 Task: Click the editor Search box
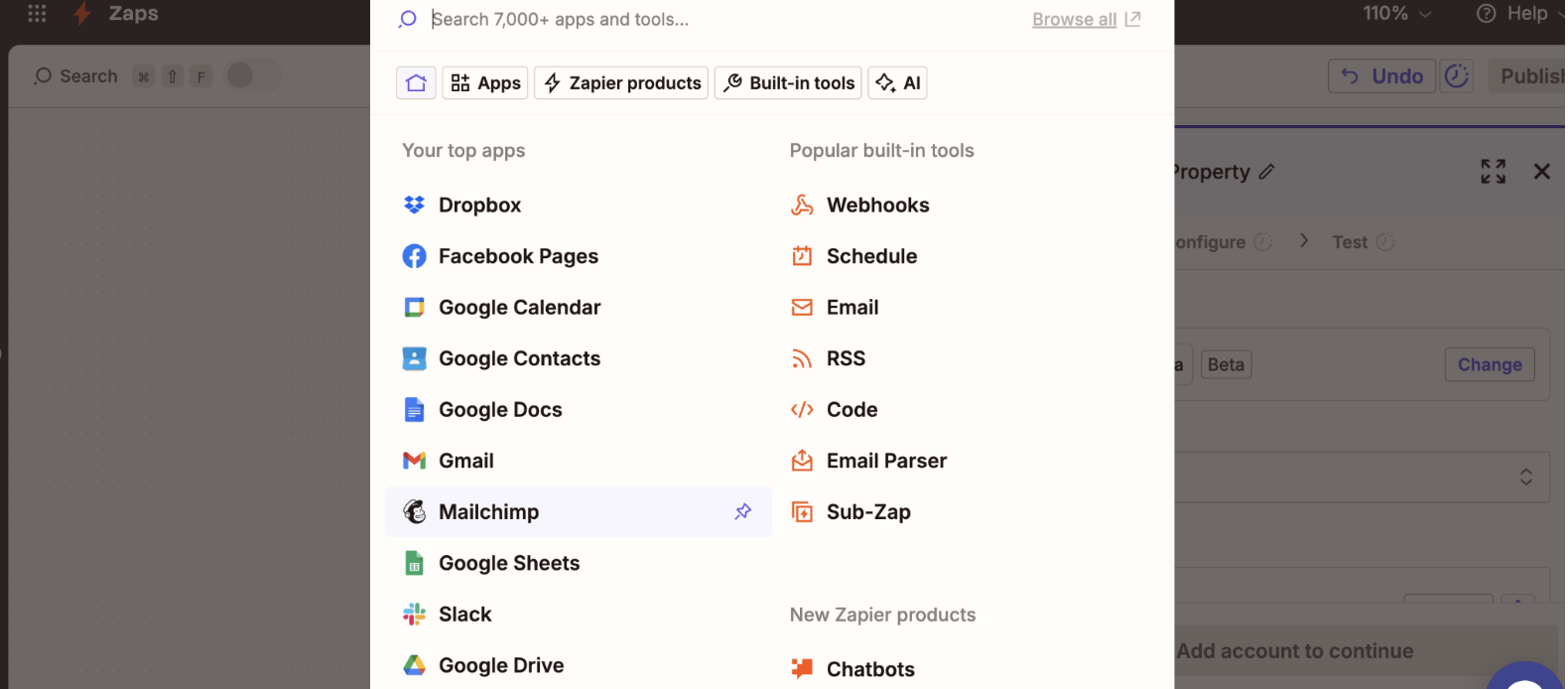tap(123, 76)
